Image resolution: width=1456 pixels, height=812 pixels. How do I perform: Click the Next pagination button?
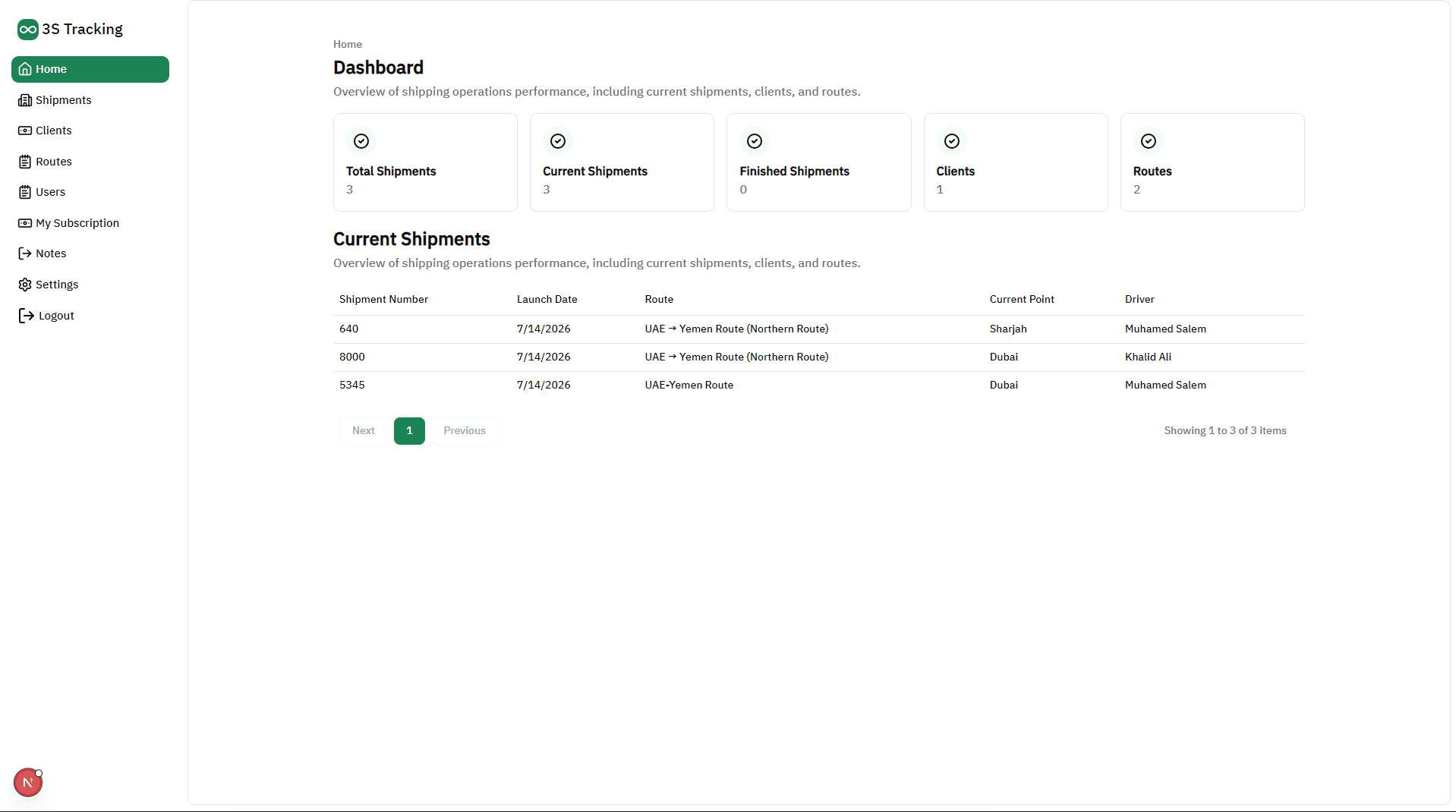click(x=364, y=431)
